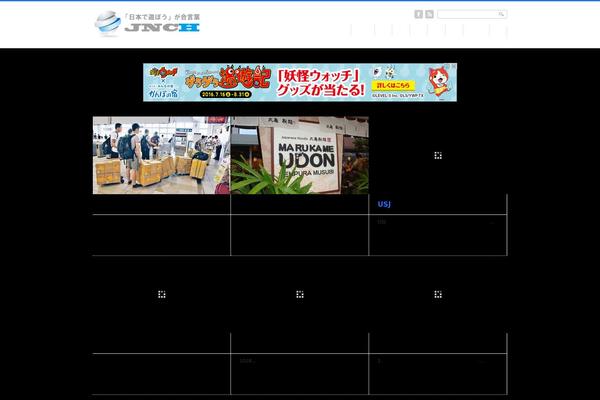Click the yellow 詳しくはこちら button in banner
Viewport: 600px width, 400px height.
393,85
